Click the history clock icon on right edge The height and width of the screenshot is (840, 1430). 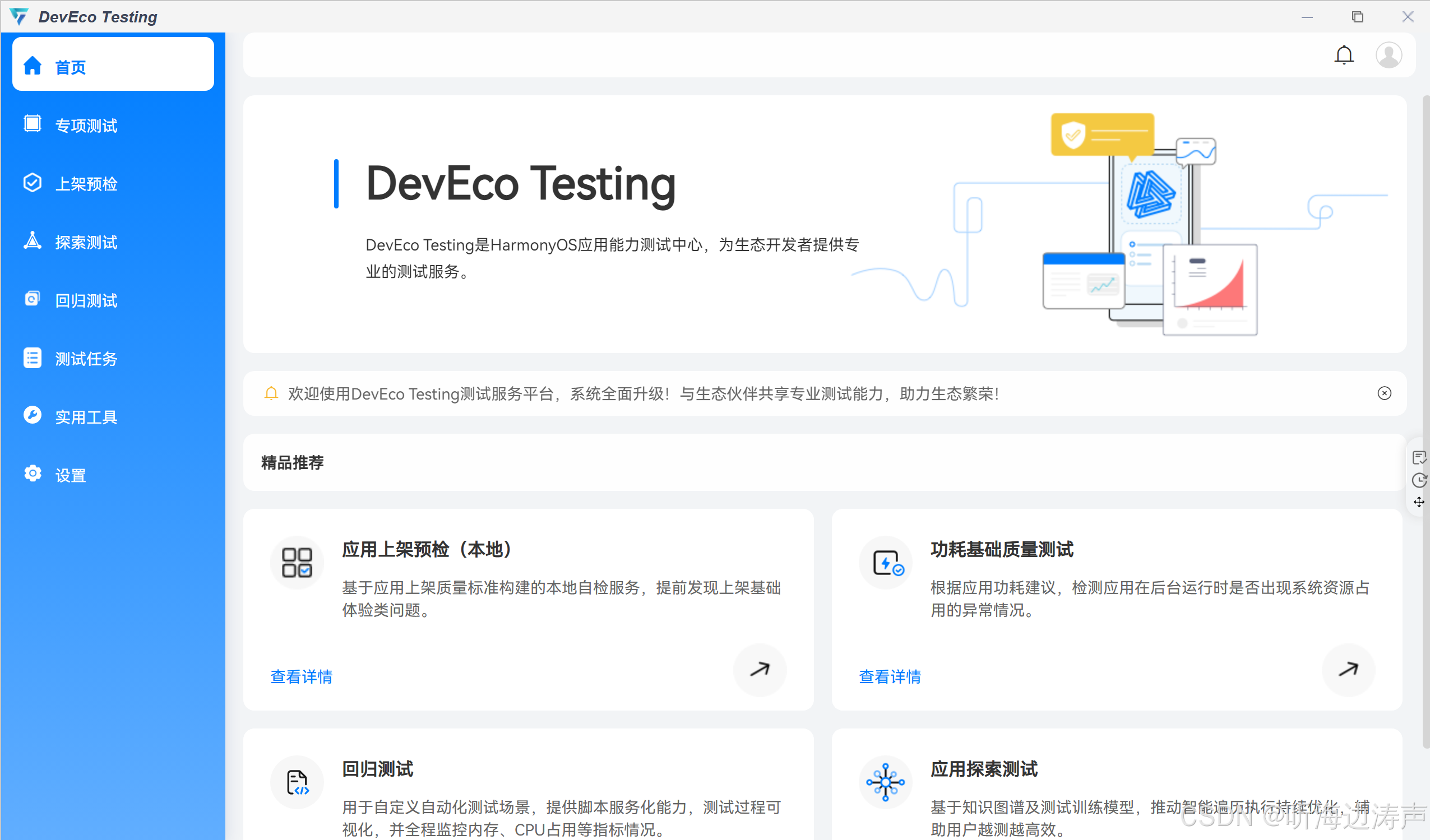point(1419,480)
